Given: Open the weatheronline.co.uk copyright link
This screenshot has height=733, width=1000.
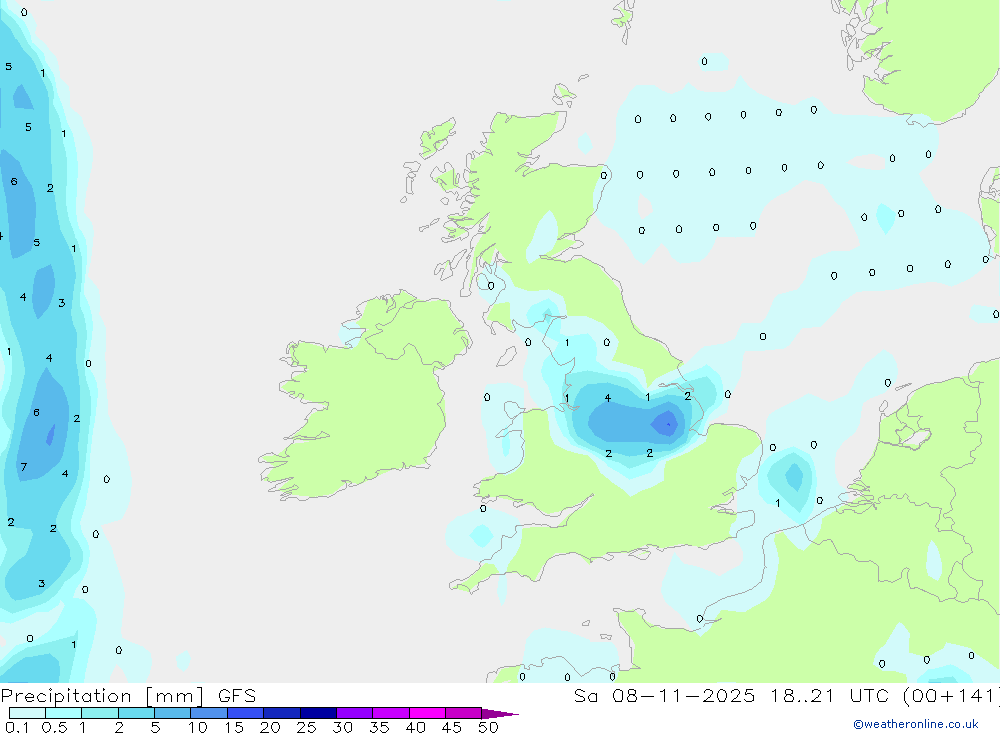Looking at the screenshot, I should pos(916,724).
